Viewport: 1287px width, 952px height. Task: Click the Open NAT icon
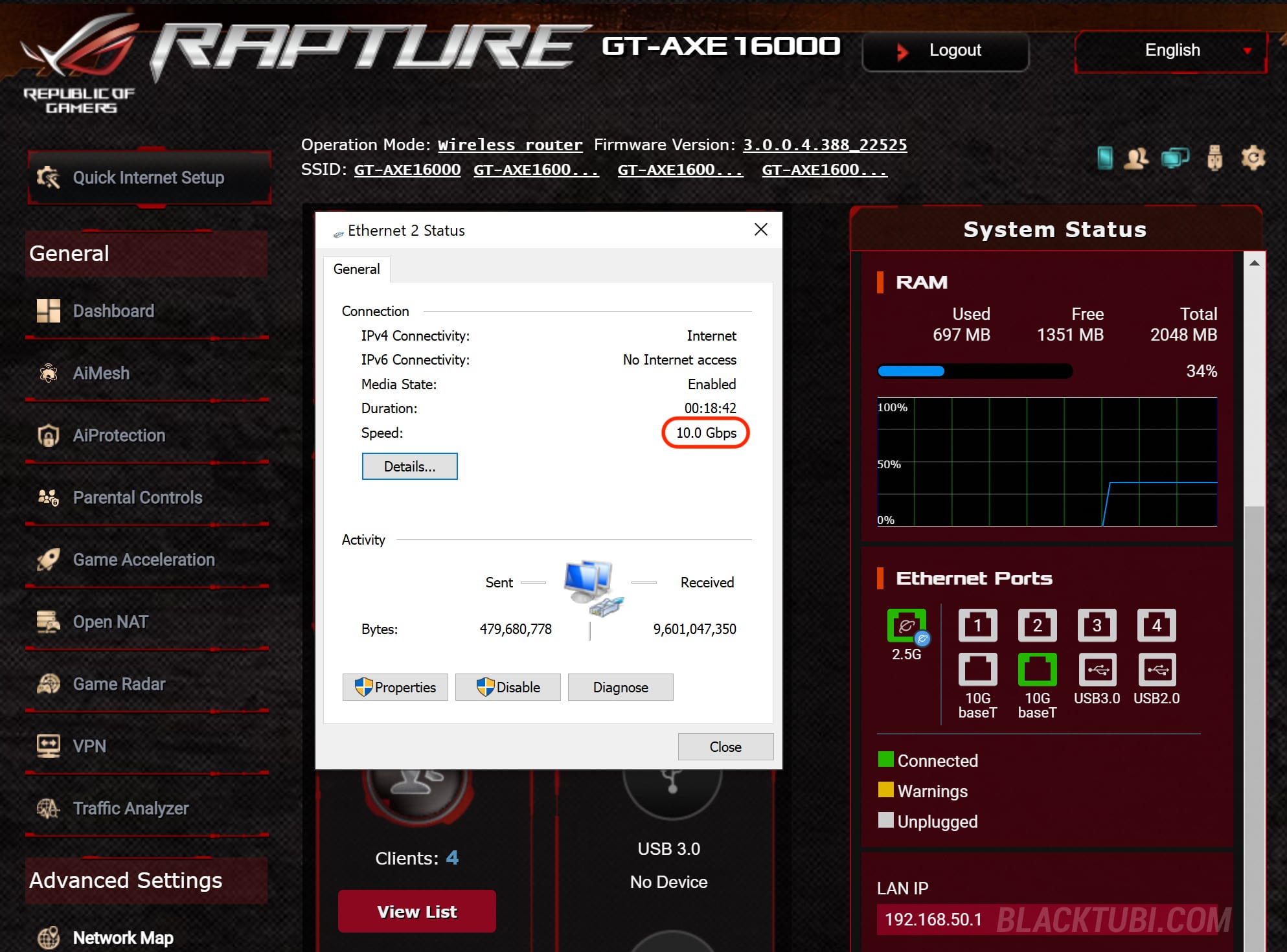[49, 622]
